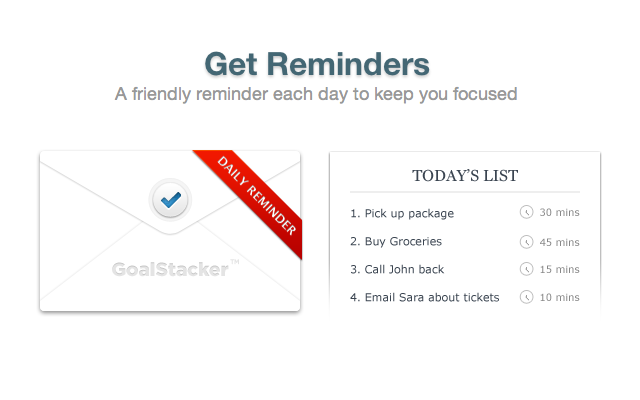The image size is (640, 400).
Task: Click the Get Reminders title
Action: point(317,64)
